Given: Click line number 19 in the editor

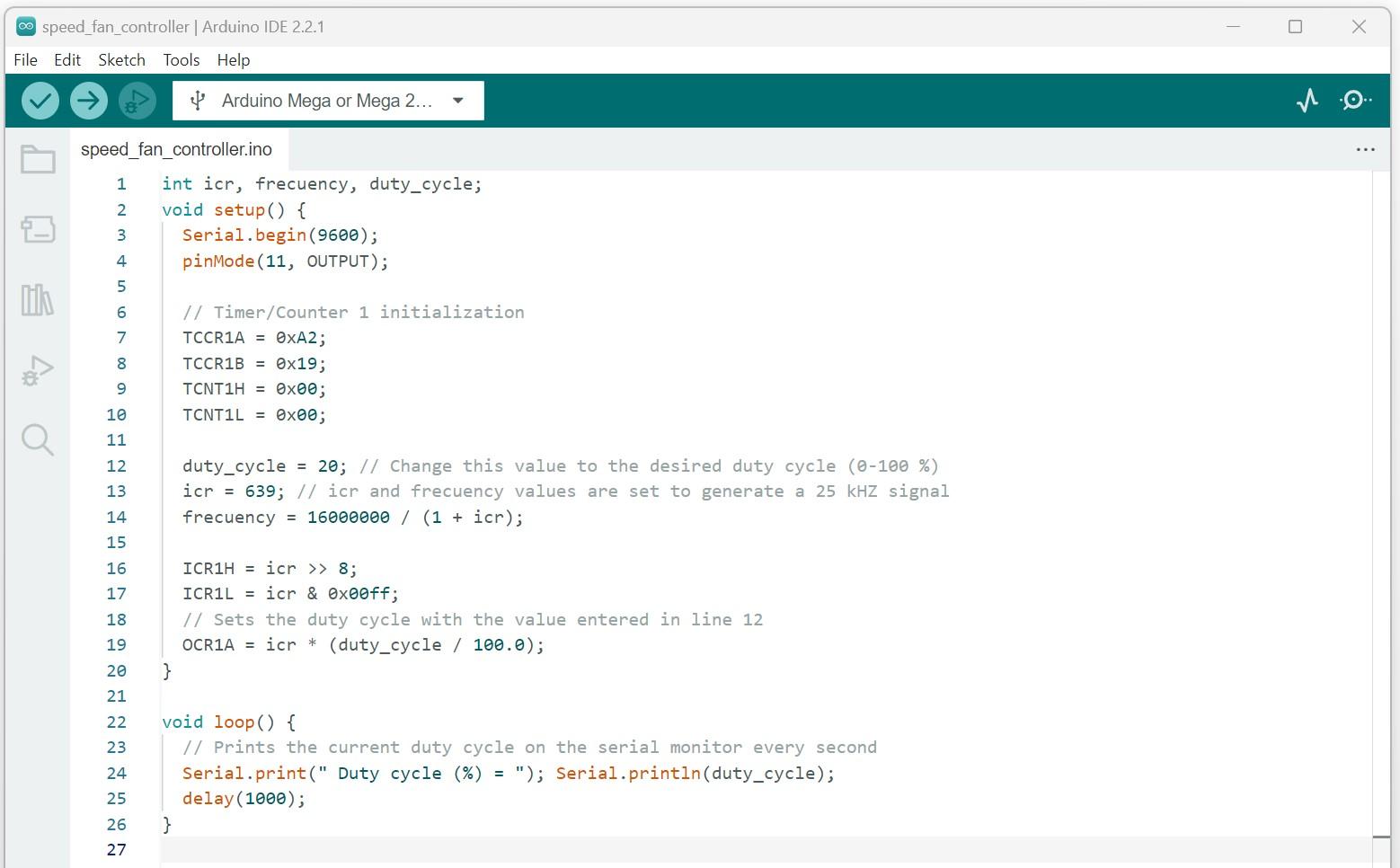Looking at the screenshot, I should [116, 644].
